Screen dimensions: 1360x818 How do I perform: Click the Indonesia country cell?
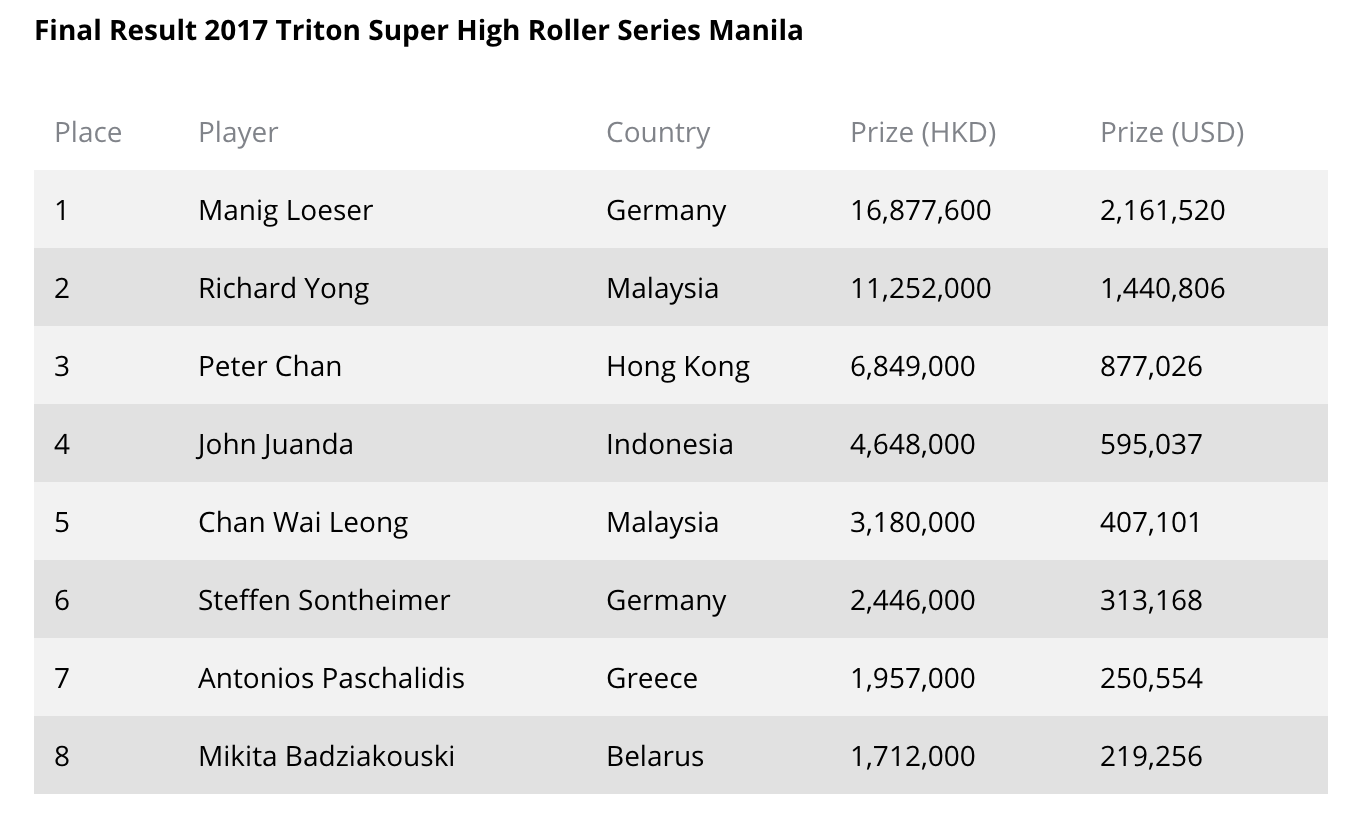pos(669,444)
